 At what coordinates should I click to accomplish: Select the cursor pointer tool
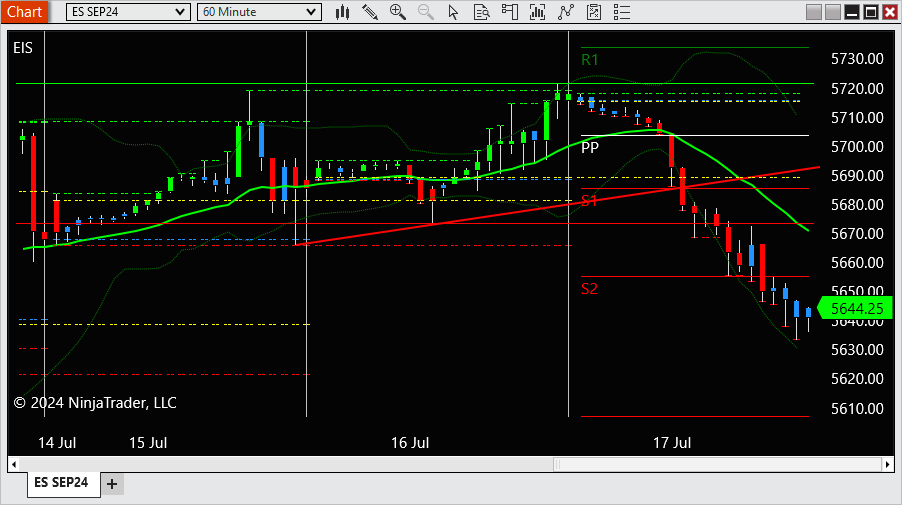point(453,12)
